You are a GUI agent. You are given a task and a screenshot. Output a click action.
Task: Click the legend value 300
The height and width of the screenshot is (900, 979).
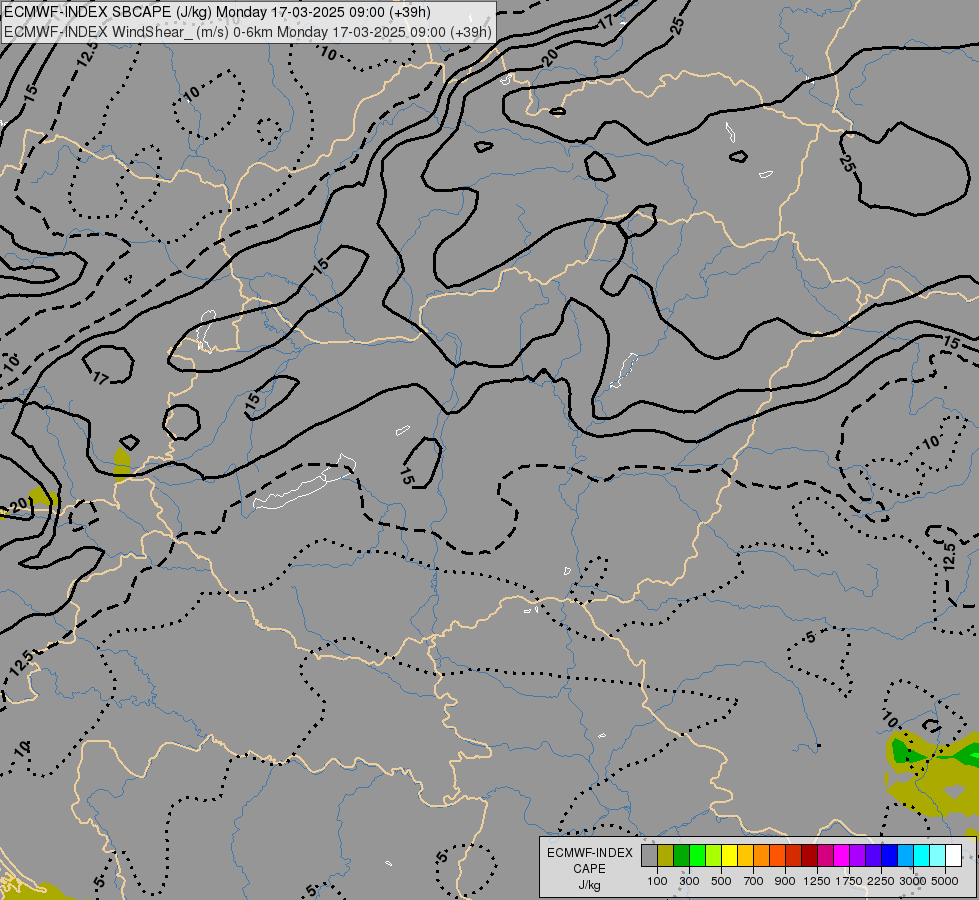click(x=689, y=881)
